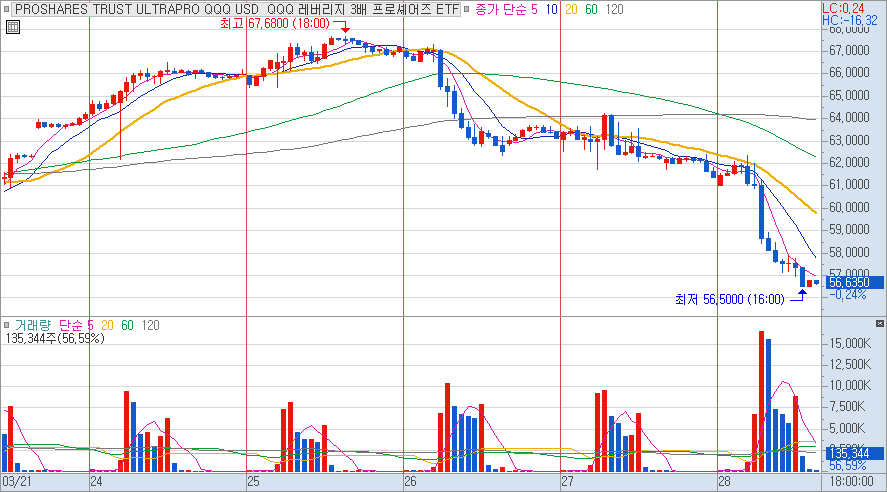Click the 18:00:00 time display
The width and height of the screenshot is (887, 492).
point(851,482)
